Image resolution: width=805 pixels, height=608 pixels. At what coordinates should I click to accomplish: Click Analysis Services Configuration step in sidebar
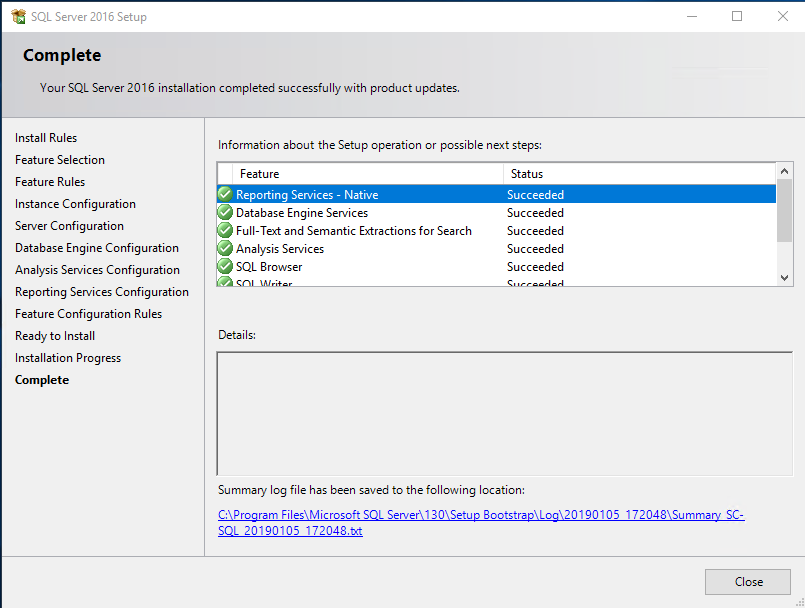click(x=97, y=270)
